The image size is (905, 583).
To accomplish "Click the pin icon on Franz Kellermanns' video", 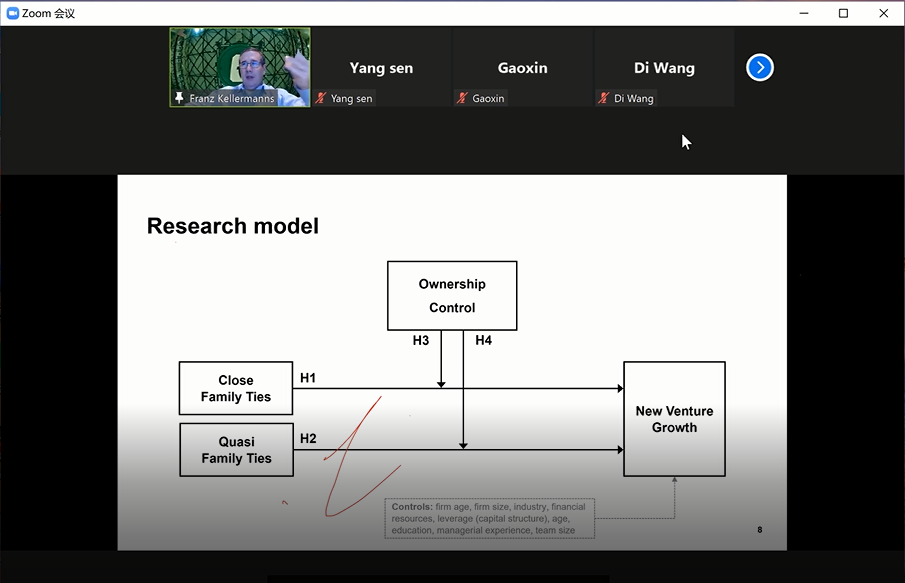I will pos(179,99).
